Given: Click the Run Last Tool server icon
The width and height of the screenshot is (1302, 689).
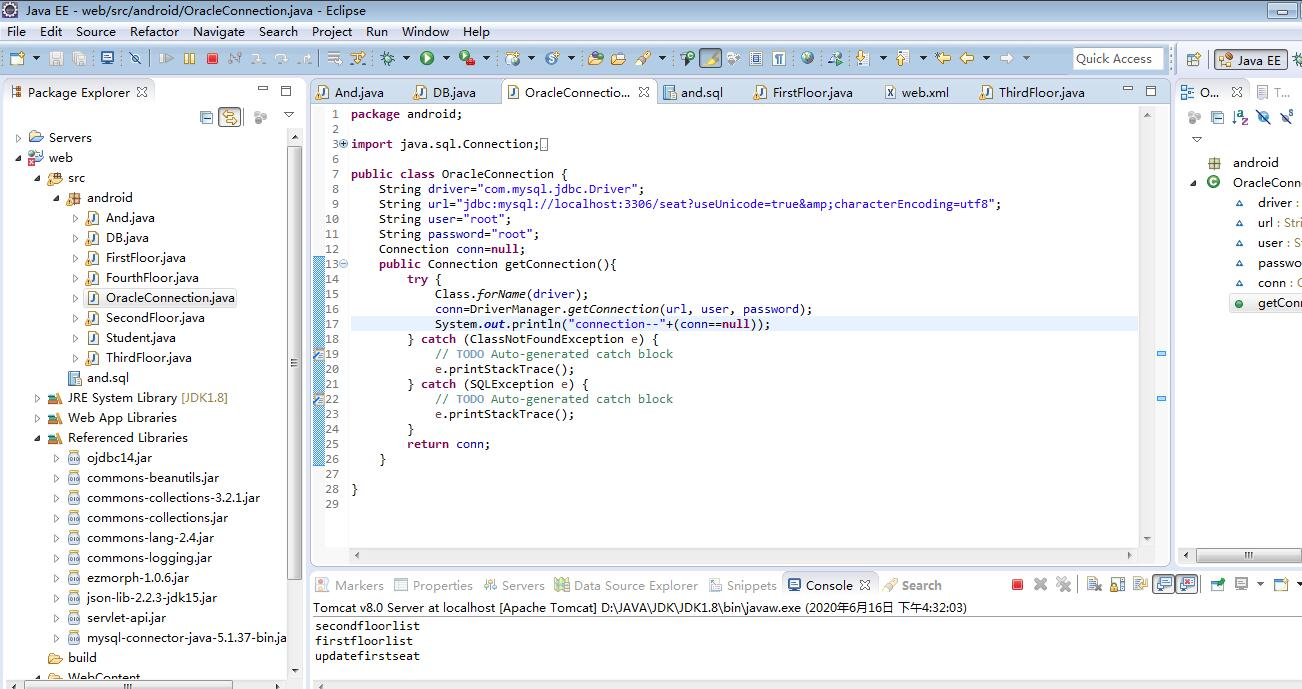Looking at the screenshot, I should 467,58.
